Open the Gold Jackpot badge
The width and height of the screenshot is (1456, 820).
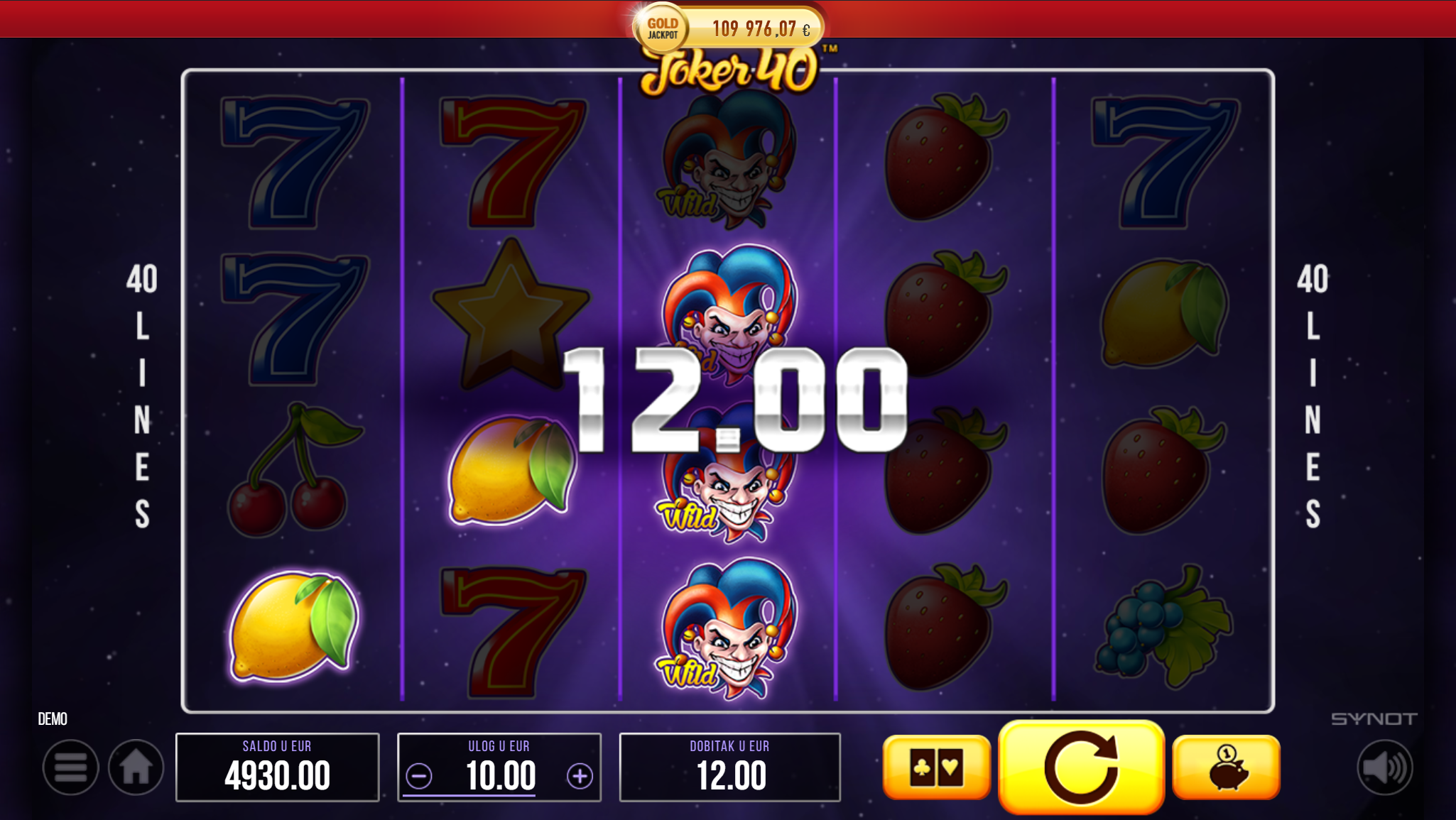tap(662, 28)
